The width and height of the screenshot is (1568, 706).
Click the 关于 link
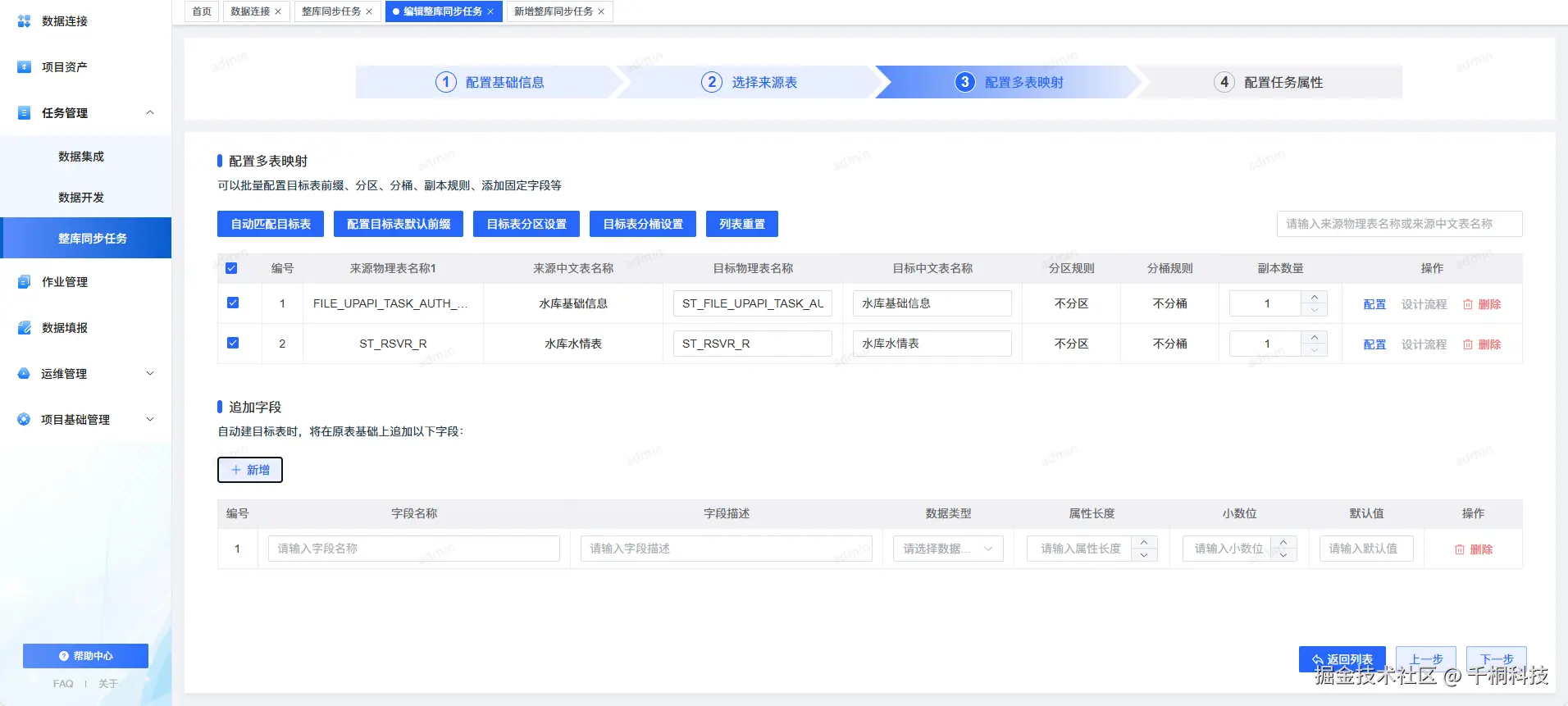108,684
